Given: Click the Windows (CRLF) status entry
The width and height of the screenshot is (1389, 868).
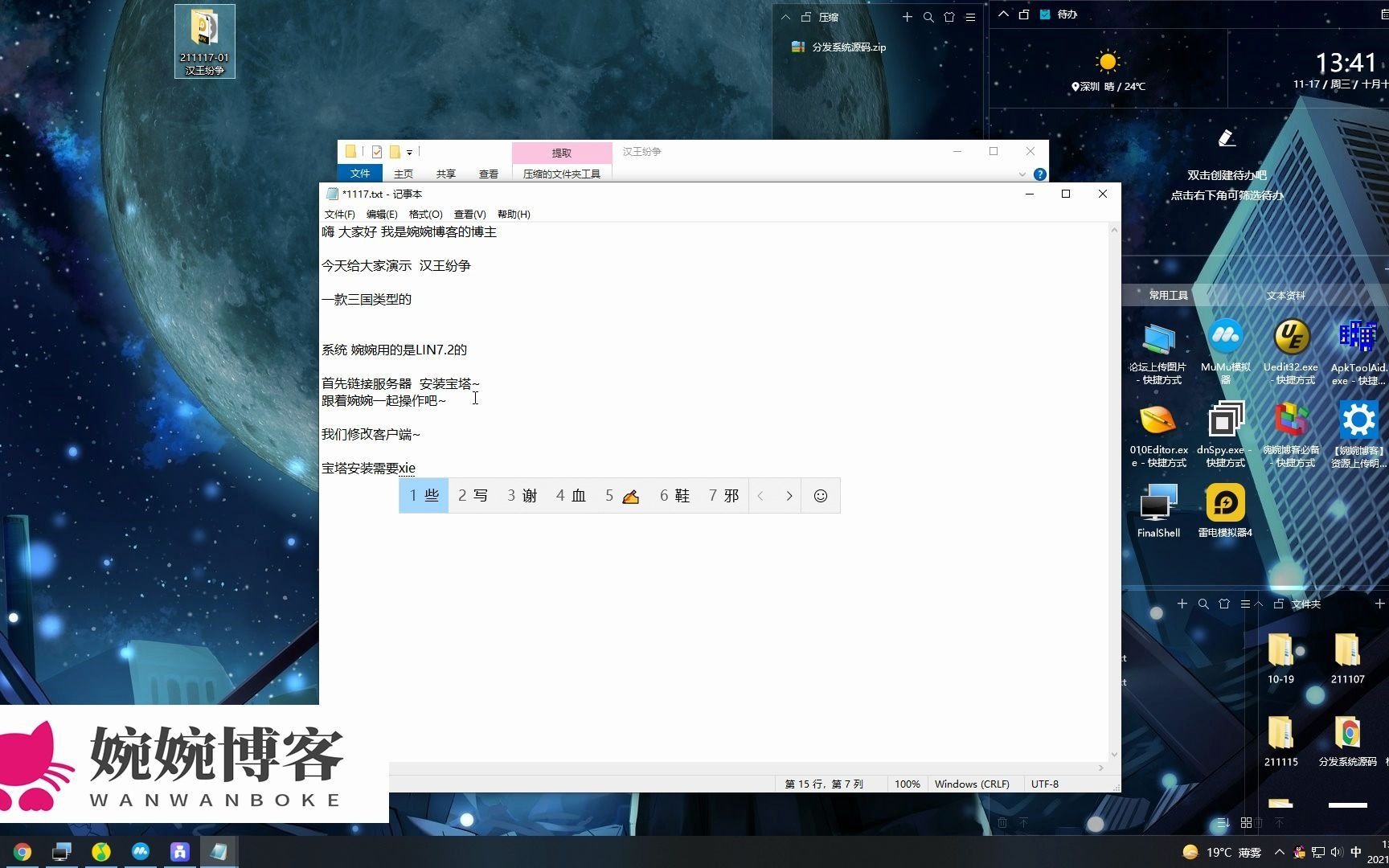Looking at the screenshot, I should 972,784.
